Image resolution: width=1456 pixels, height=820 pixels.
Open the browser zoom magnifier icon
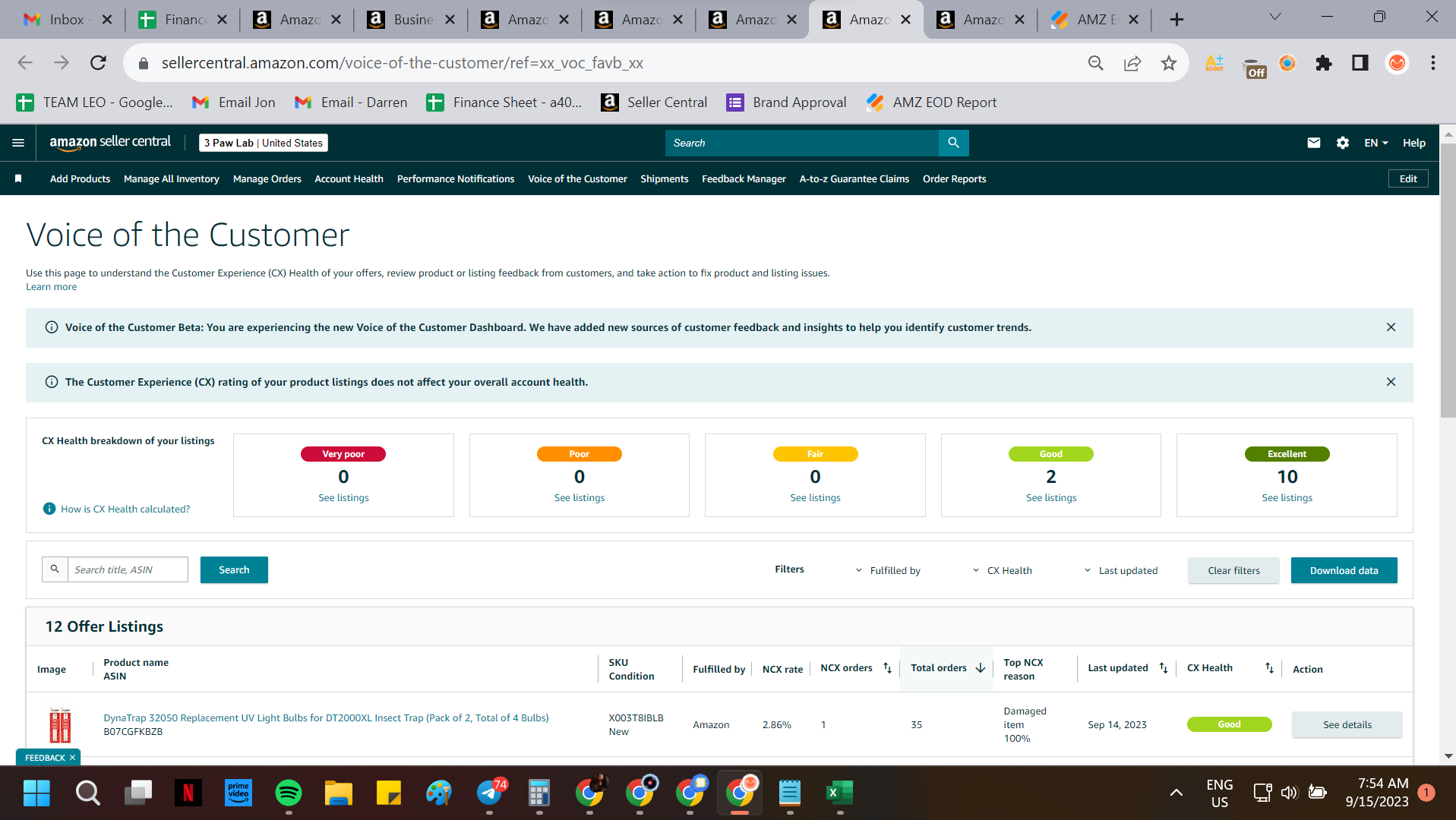pyautogui.click(x=1095, y=63)
